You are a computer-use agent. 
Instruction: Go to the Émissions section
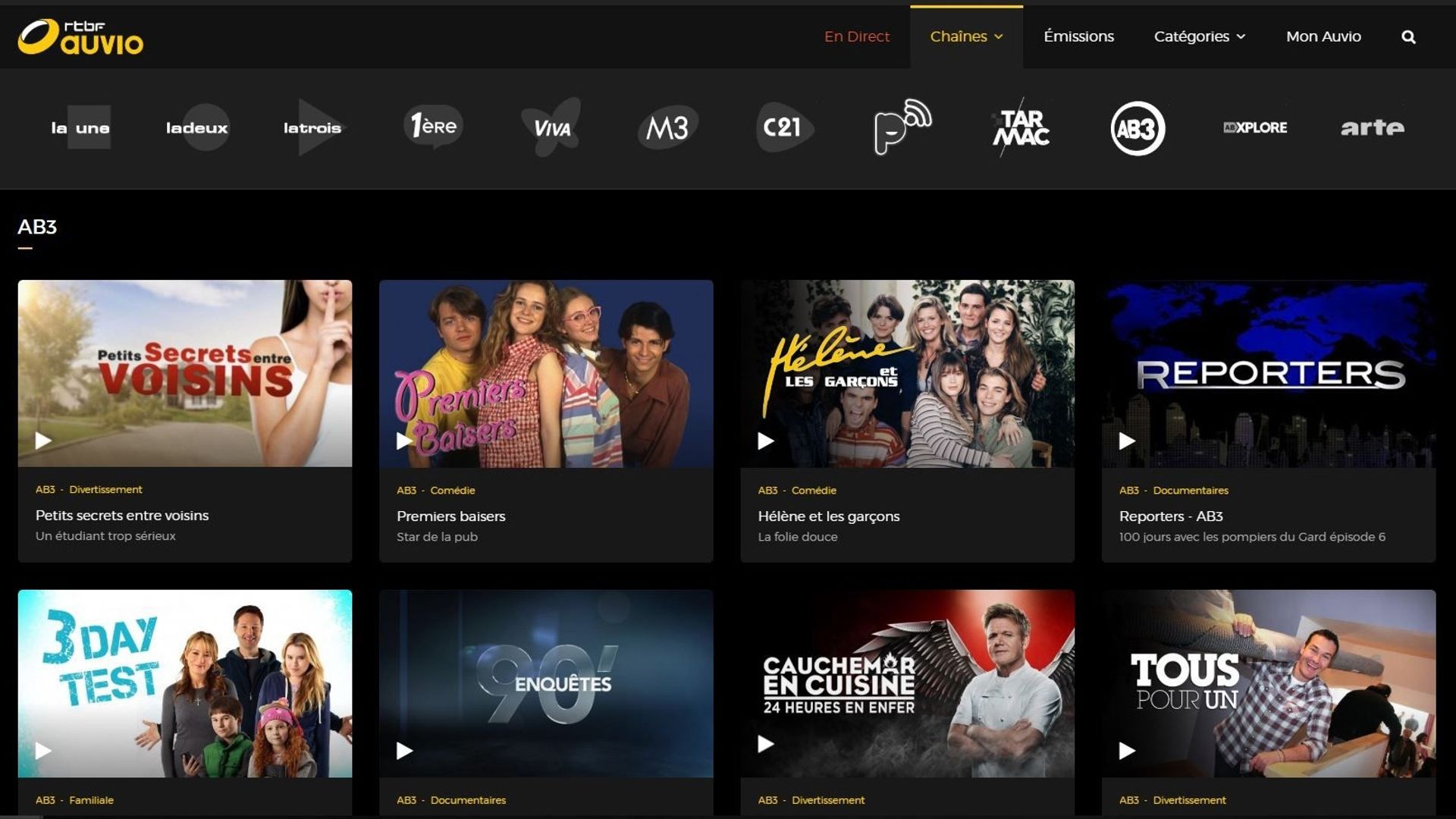coord(1079,36)
